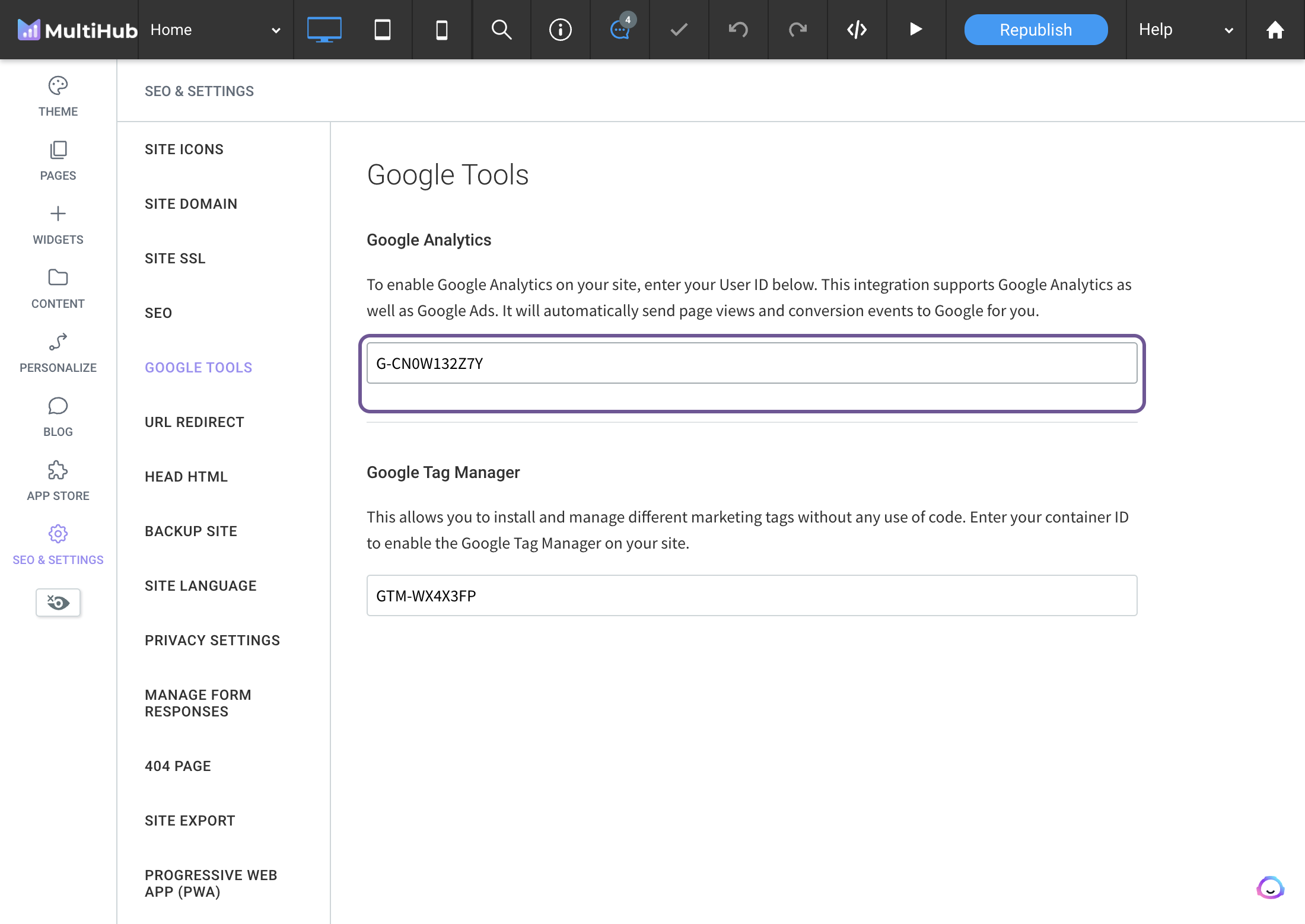Screen dimensions: 1305x924
Task: Preview site with play button
Action: [x=916, y=29]
